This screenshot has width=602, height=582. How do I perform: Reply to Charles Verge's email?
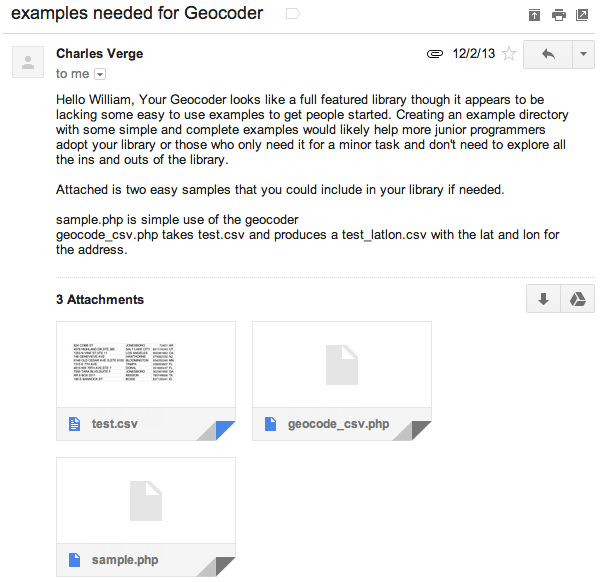[547, 55]
